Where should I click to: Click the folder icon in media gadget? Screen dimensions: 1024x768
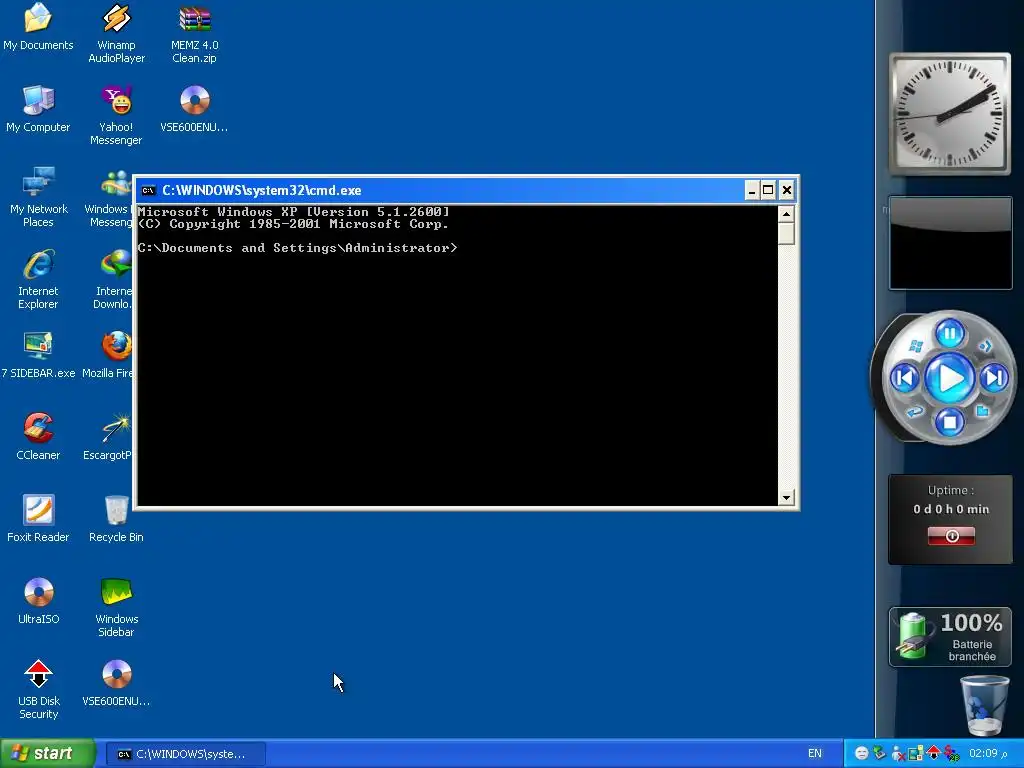point(983,411)
